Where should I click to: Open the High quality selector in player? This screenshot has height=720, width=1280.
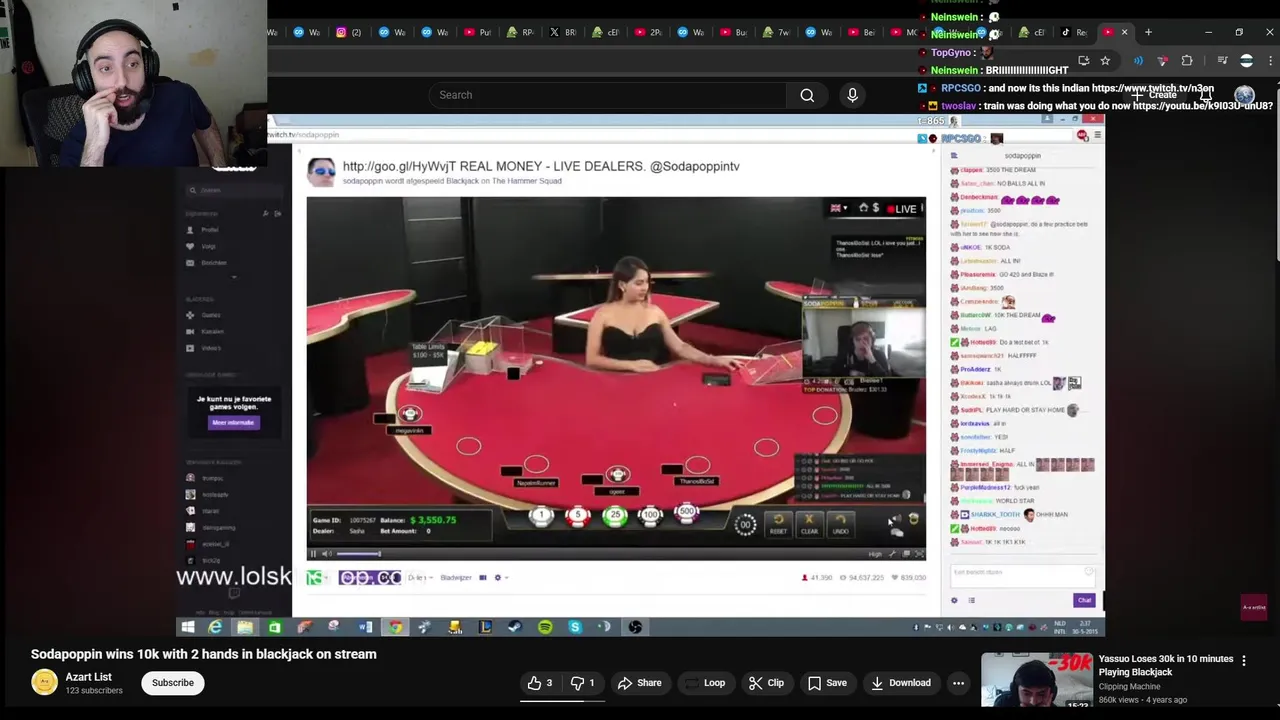pyautogui.click(x=875, y=554)
